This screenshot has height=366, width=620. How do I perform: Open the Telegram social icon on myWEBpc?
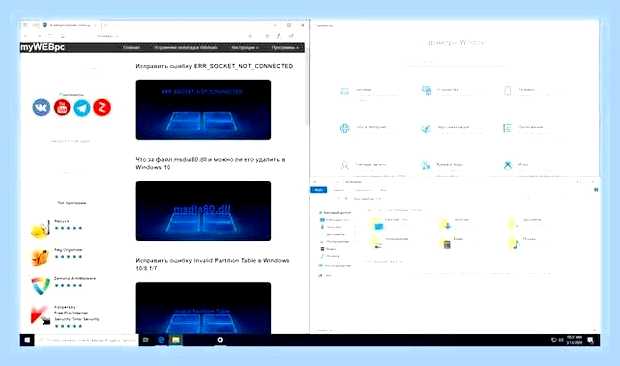(82, 107)
